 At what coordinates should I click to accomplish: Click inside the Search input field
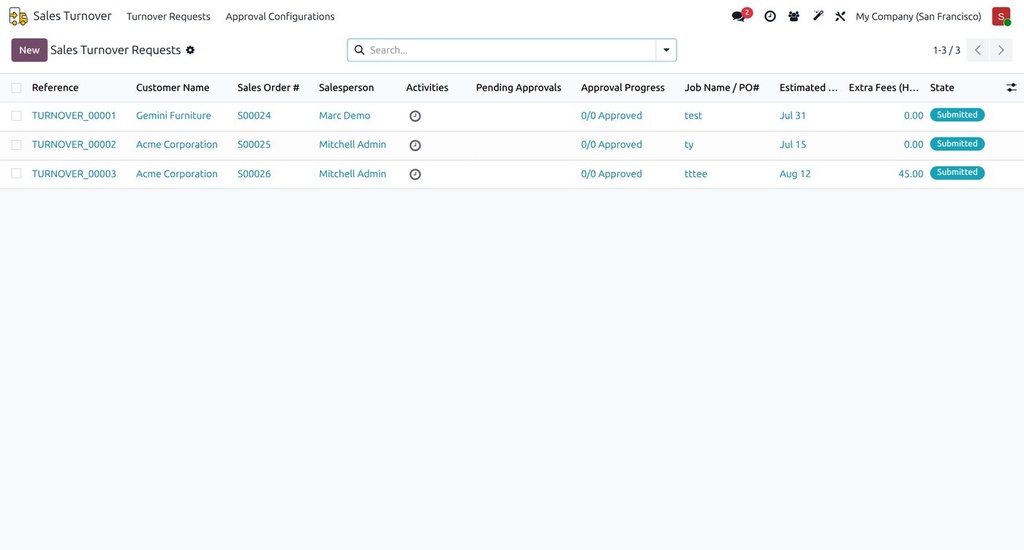pos(511,50)
